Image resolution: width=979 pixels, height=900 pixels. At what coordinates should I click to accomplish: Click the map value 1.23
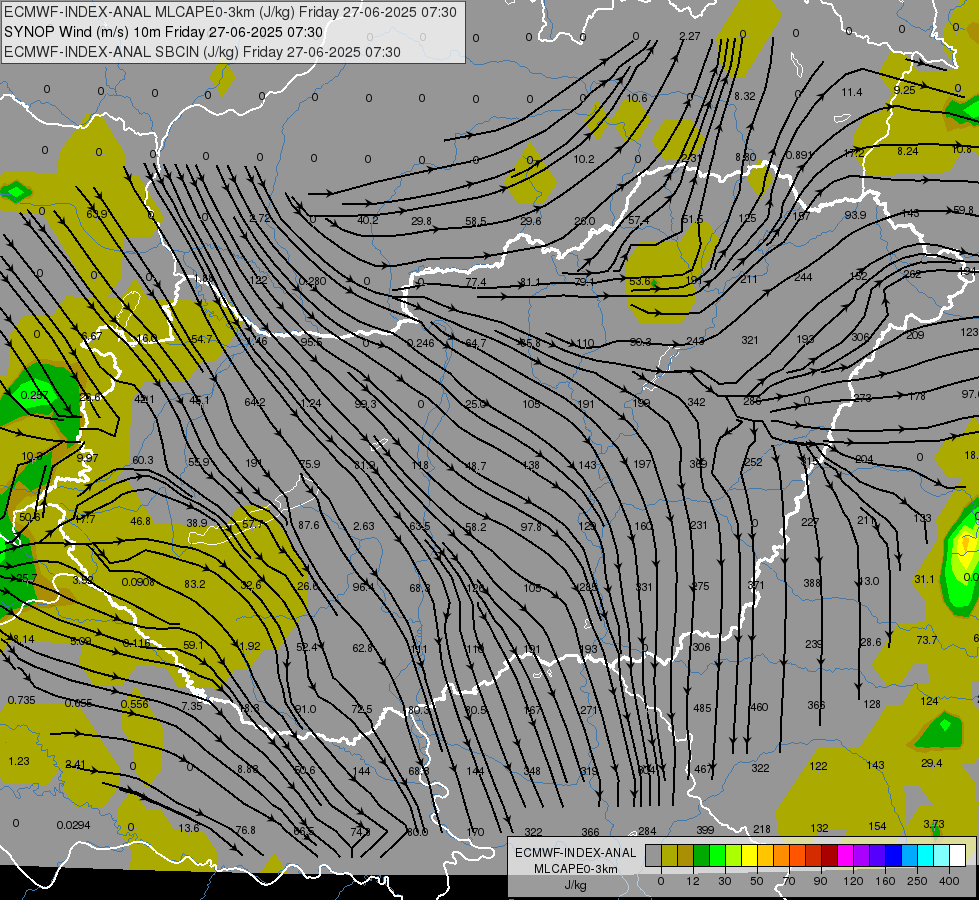(x=19, y=761)
